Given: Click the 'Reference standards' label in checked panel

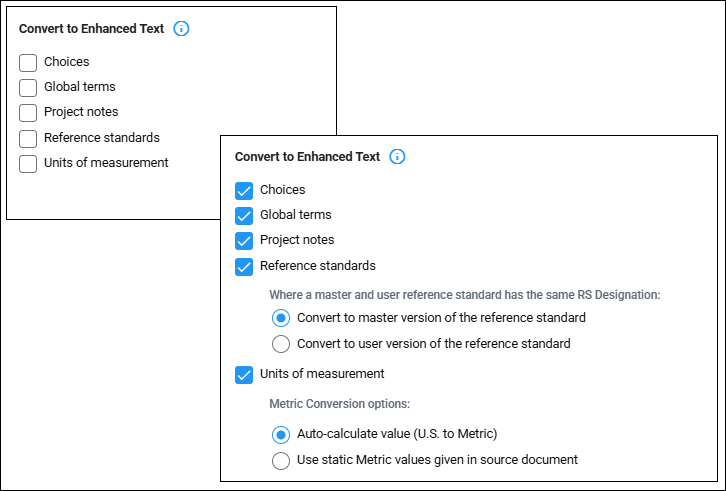Looking at the screenshot, I should point(318,266).
